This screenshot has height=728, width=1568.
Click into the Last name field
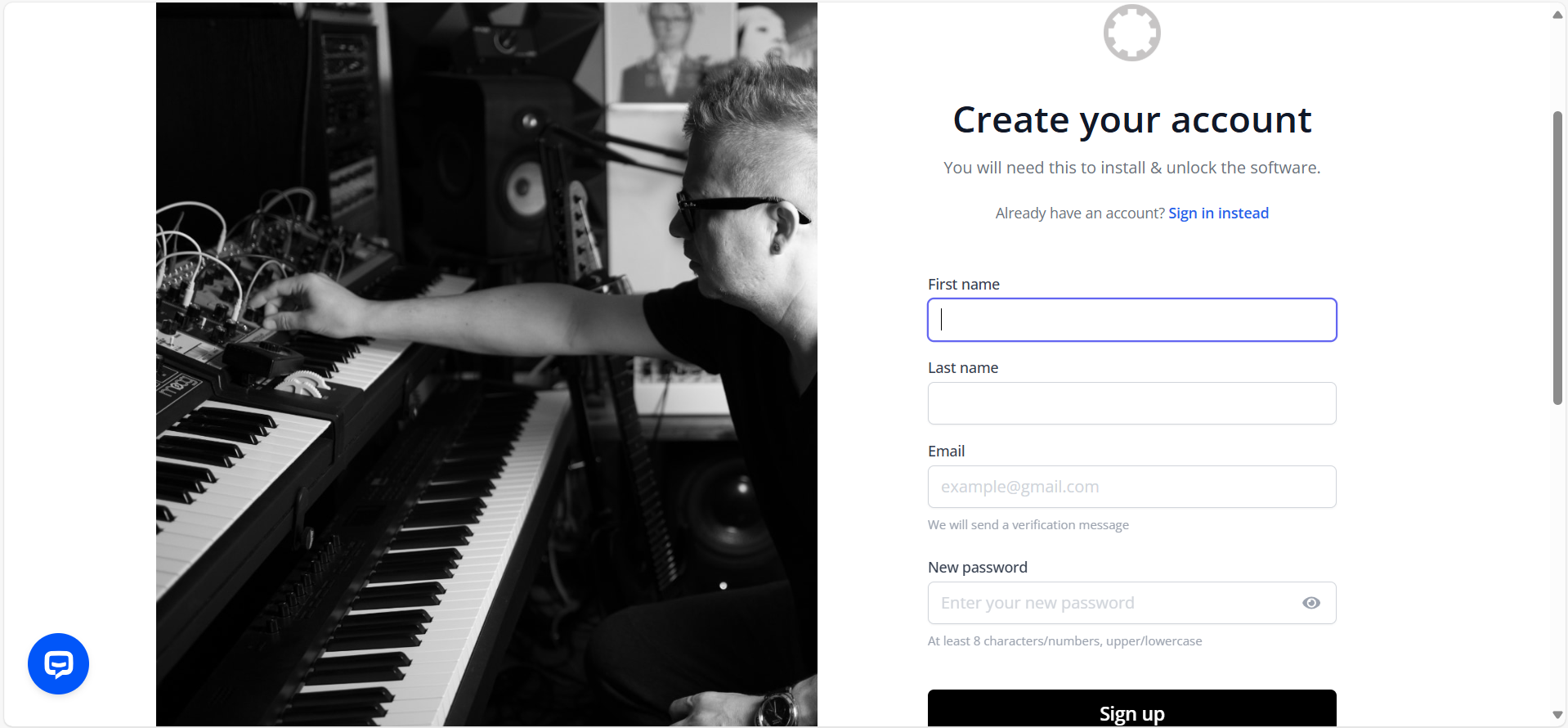[1131, 403]
